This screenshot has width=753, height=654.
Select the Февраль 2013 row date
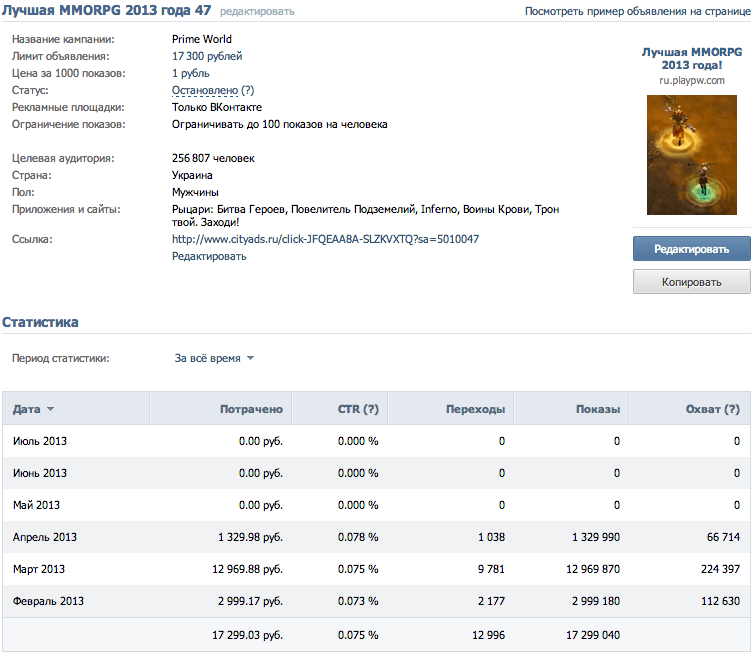pyautogui.click(x=48, y=601)
